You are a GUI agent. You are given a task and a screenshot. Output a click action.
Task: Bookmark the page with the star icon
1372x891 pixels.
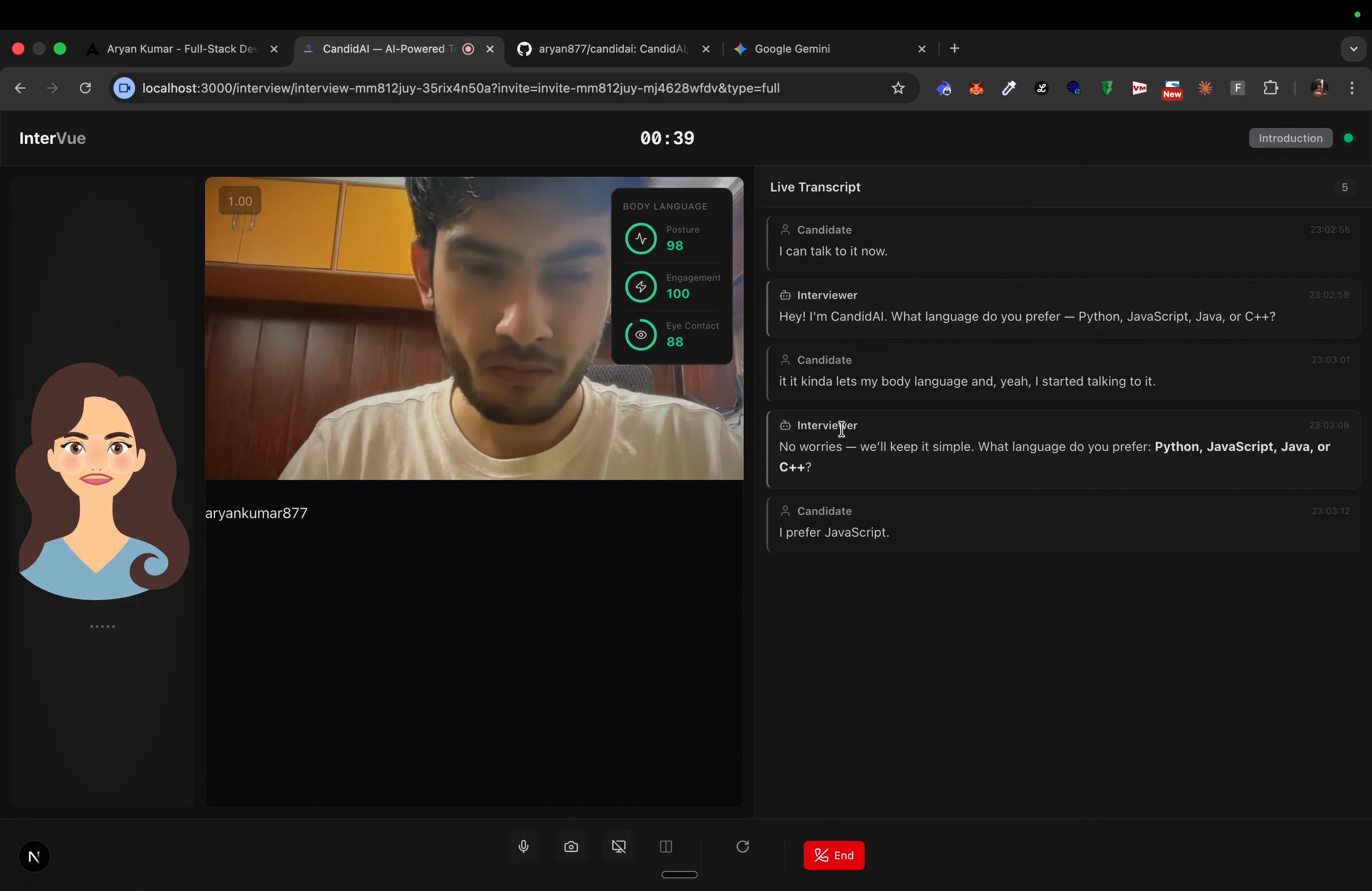tap(897, 88)
